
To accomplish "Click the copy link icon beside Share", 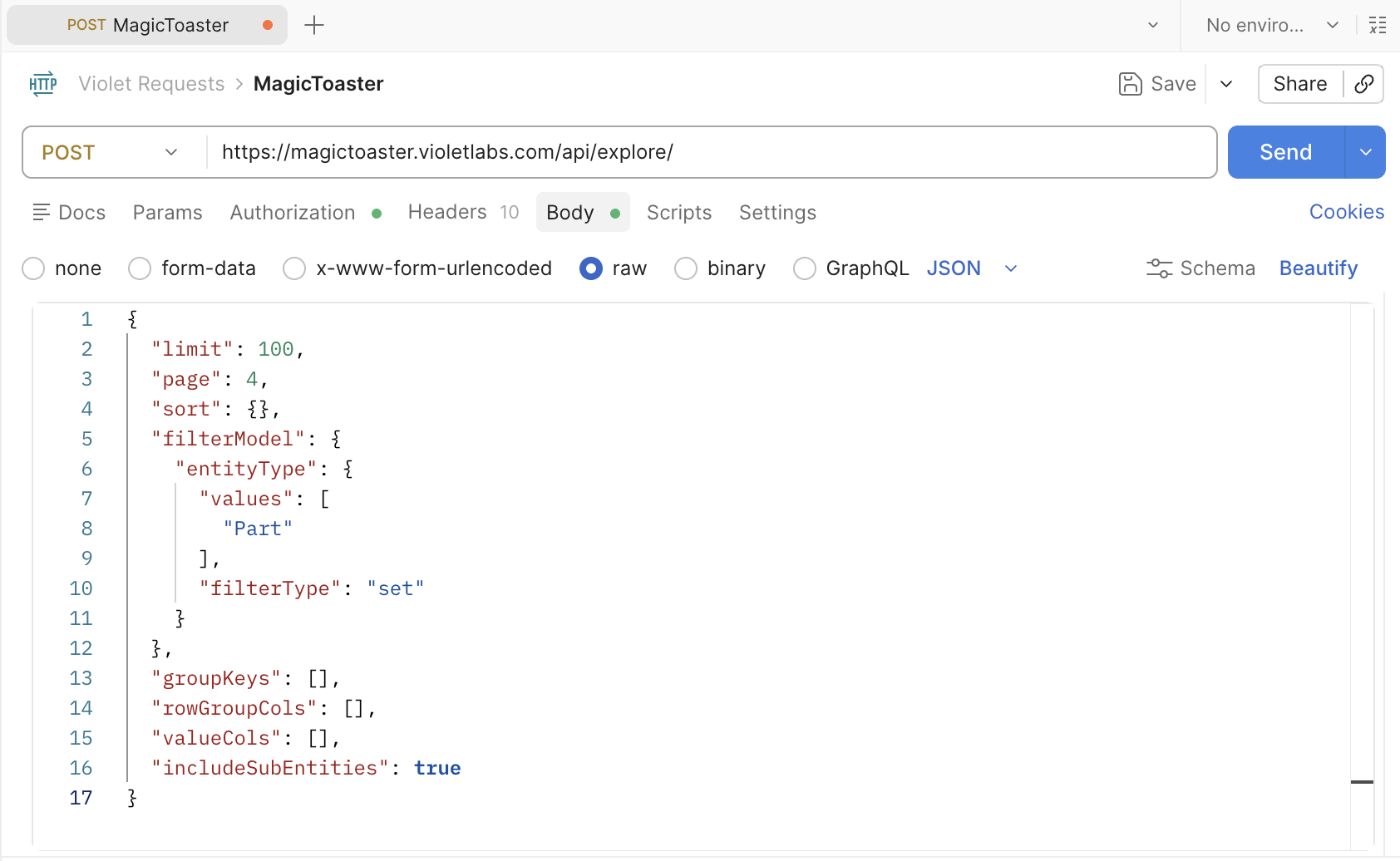I will 1363,84.
